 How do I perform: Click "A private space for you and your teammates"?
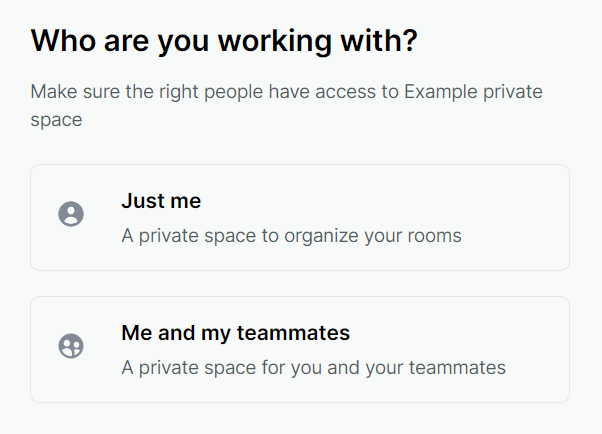[x=313, y=368]
